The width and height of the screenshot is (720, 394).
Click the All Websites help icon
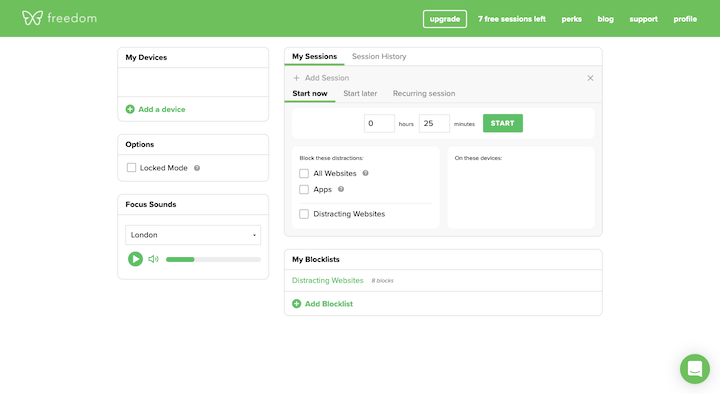coord(366,173)
